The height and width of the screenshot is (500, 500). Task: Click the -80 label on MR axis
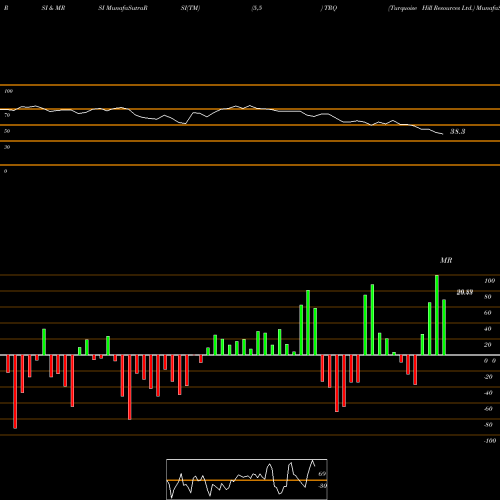coord(488,425)
